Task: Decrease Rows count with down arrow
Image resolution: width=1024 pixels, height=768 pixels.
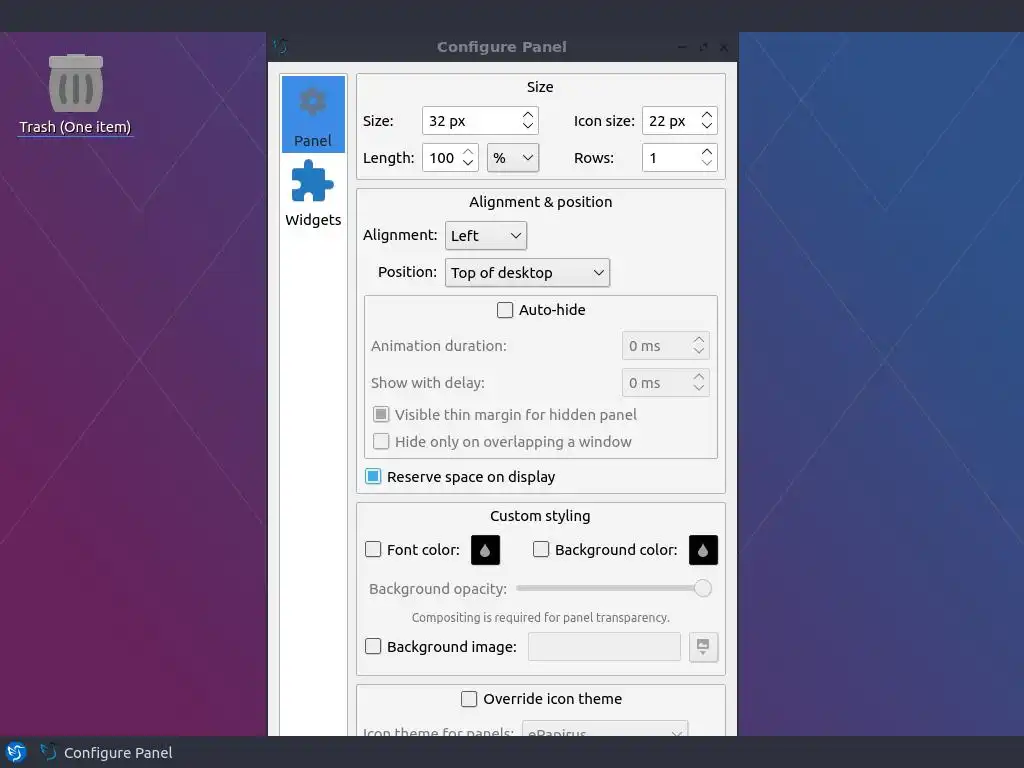Action: click(x=707, y=163)
